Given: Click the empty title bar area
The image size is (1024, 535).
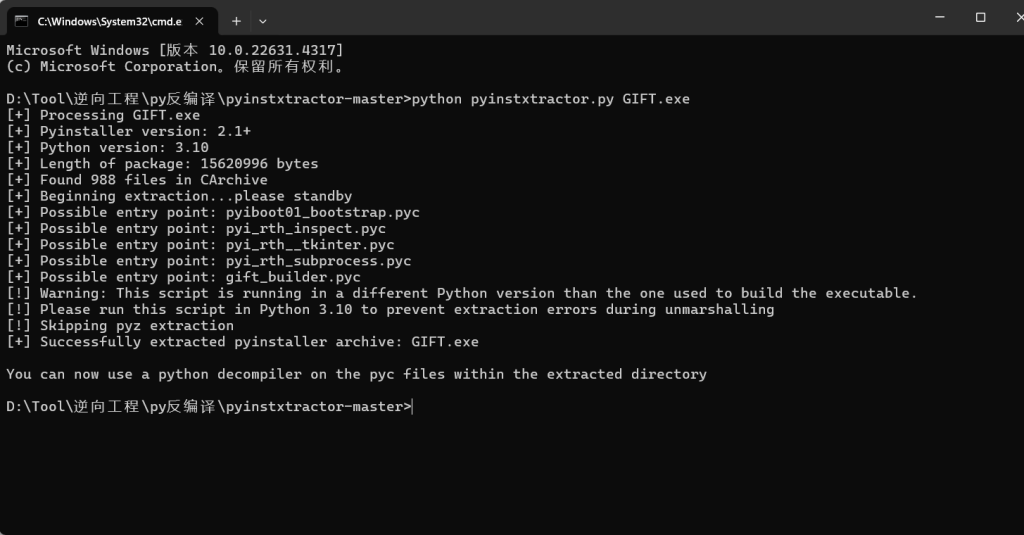Looking at the screenshot, I should tap(600, 18).
